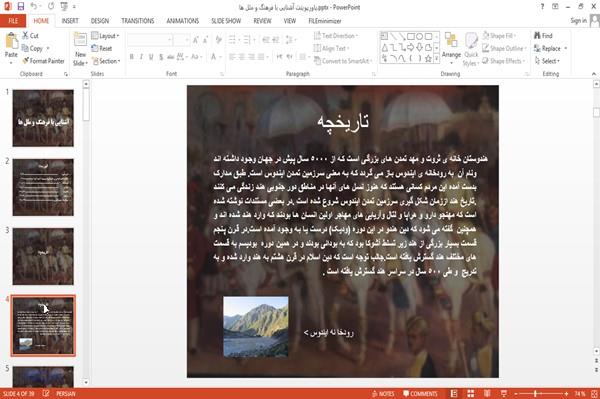Switch to the REVIEW tab
Viewport: 600px width, 399px height.
[x=262, y=21]
